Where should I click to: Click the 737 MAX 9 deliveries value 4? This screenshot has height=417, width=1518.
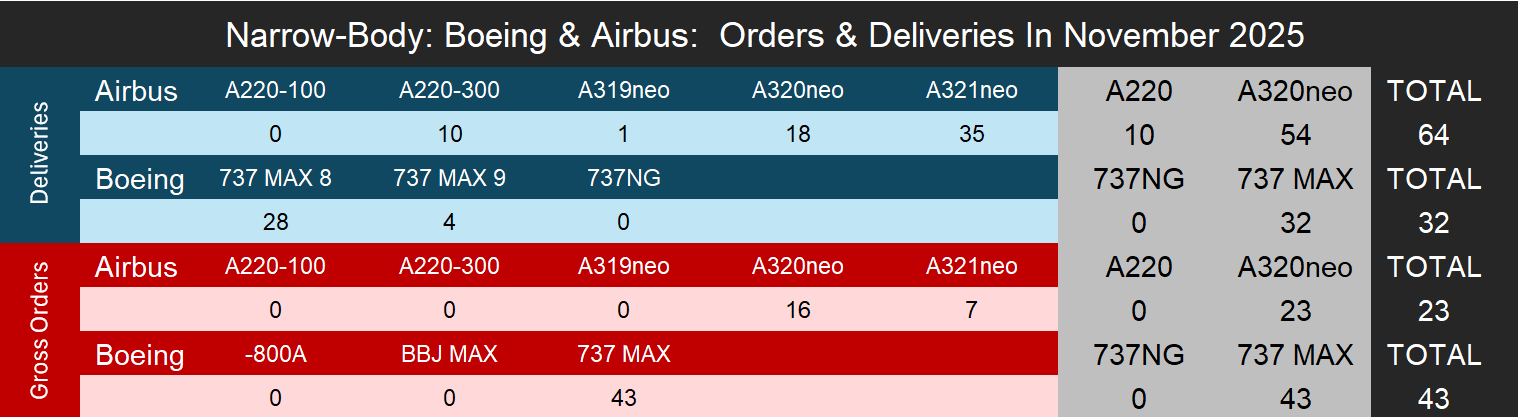coord(449,222)
